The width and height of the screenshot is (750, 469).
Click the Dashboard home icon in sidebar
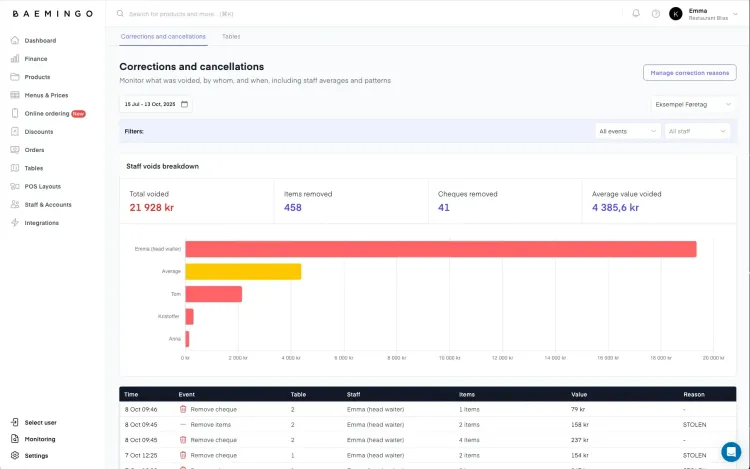[x=15, y=41]
